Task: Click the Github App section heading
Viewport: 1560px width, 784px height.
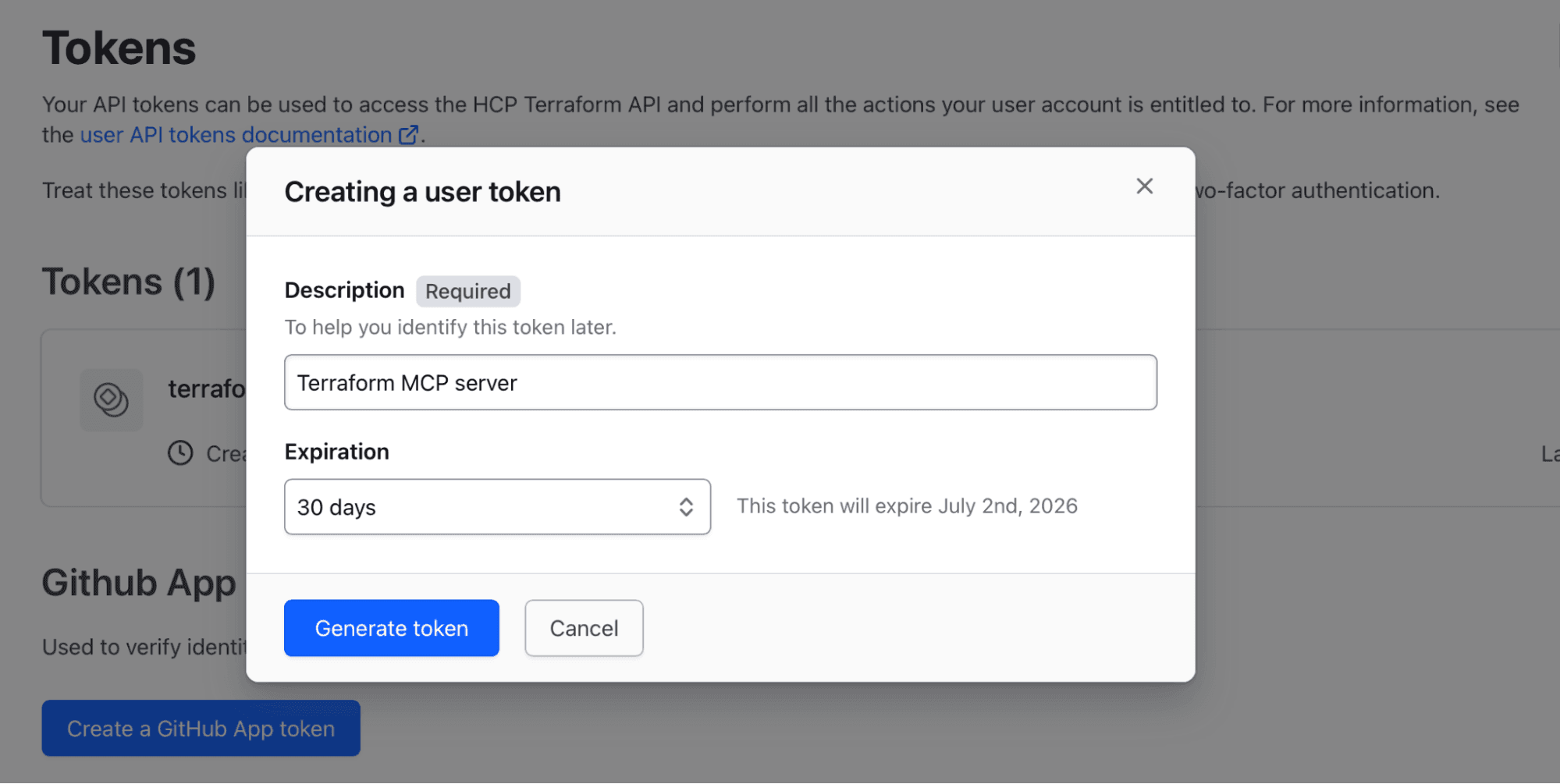Action: click(x=139, y=583)
